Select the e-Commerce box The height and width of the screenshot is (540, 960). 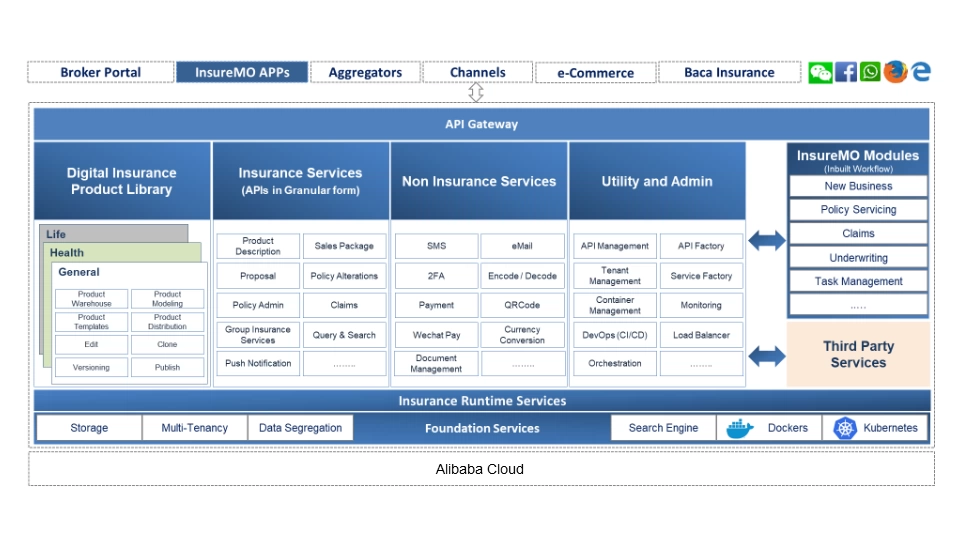pyautogui.click(x=596, y=73)
